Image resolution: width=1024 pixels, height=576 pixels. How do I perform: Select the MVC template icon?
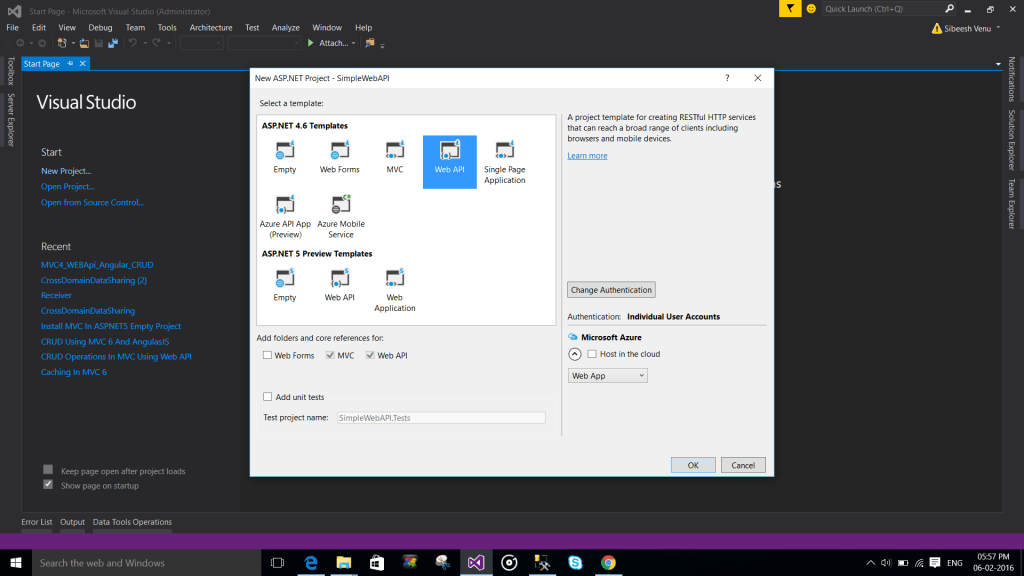395,151
